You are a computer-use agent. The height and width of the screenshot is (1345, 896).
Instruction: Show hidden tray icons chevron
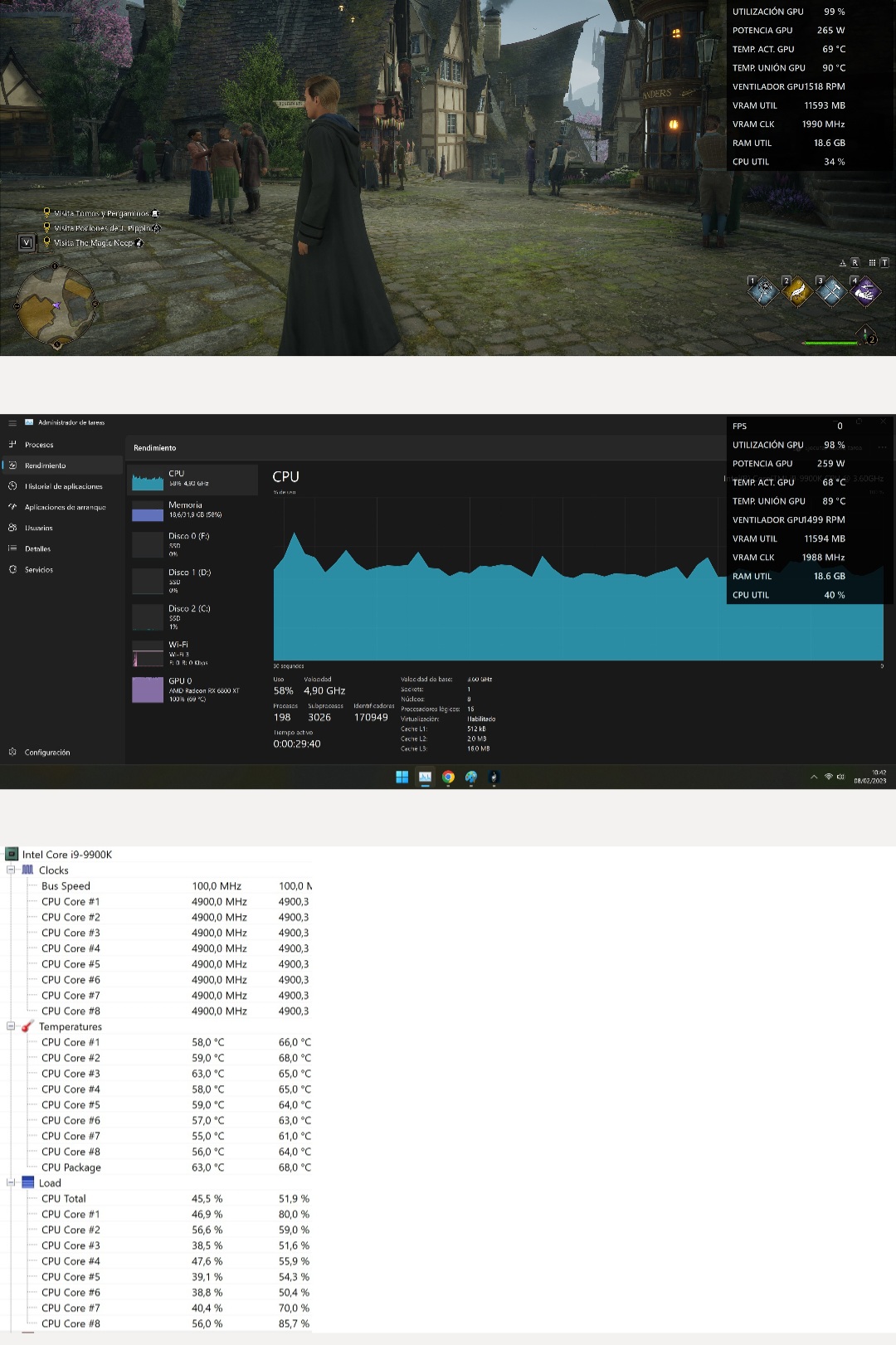tap(814, 777)
